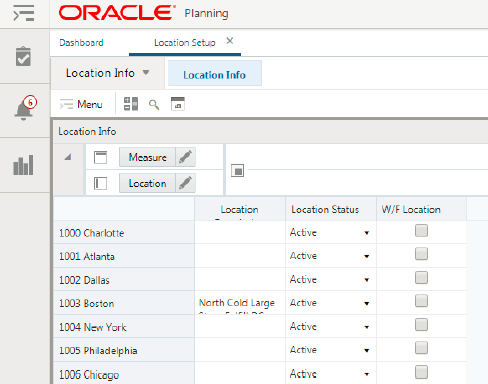Click the row axis icon beside Location

[100, 183]
